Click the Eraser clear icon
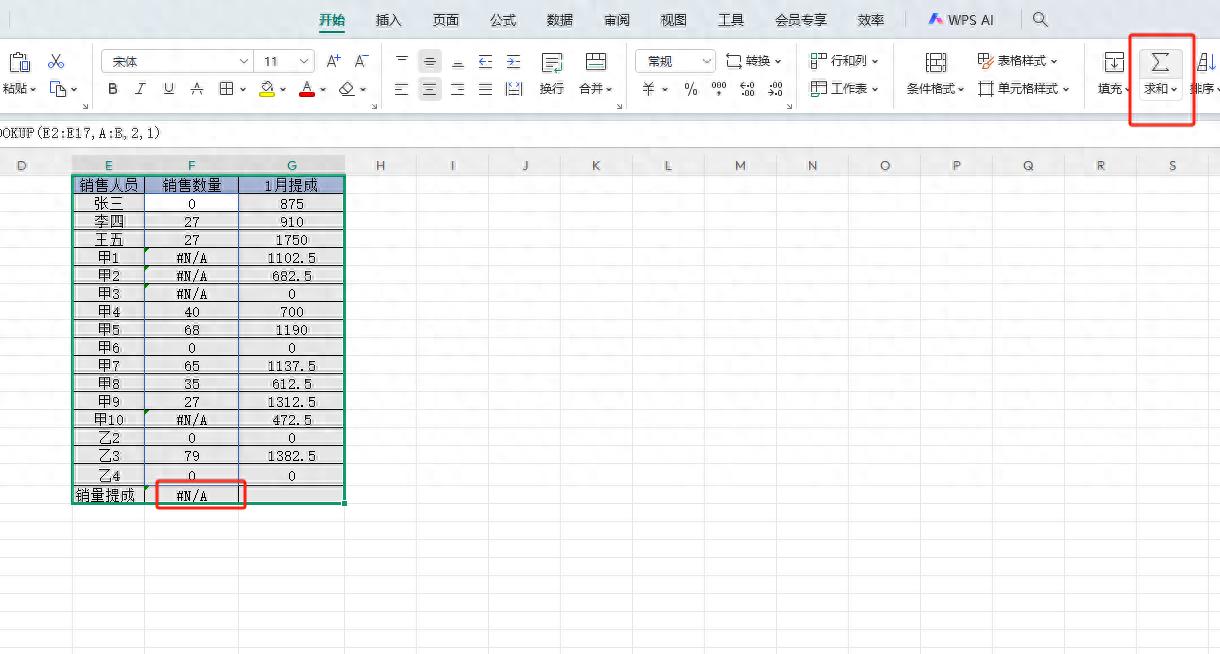Image resolution: width=1220 pixels, height=654 pixels. coord(346,89)
